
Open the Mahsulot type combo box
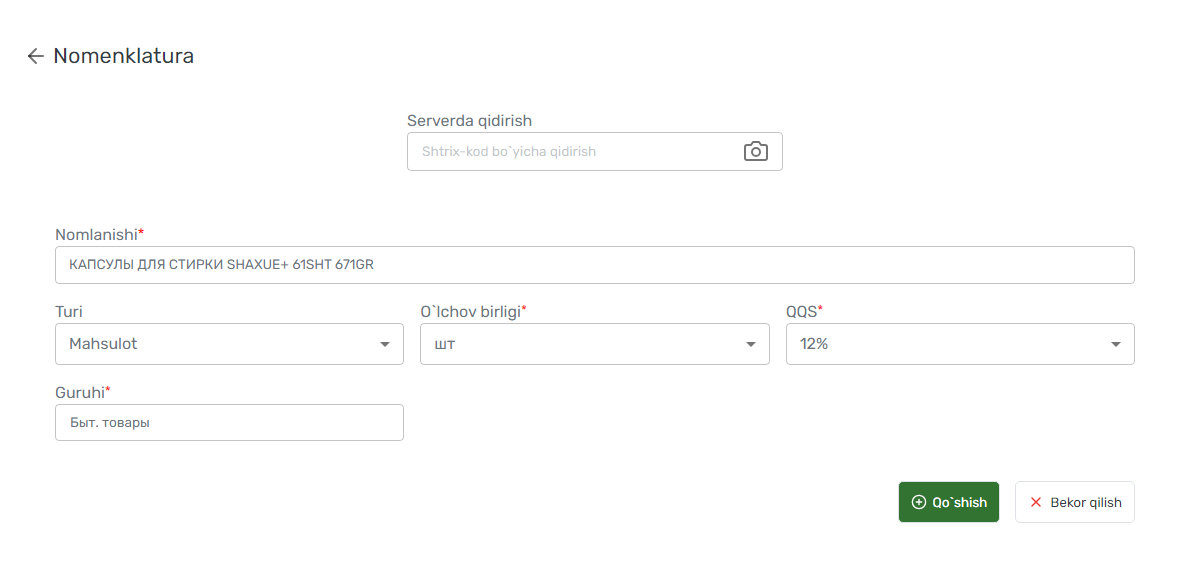coord(229,344)
